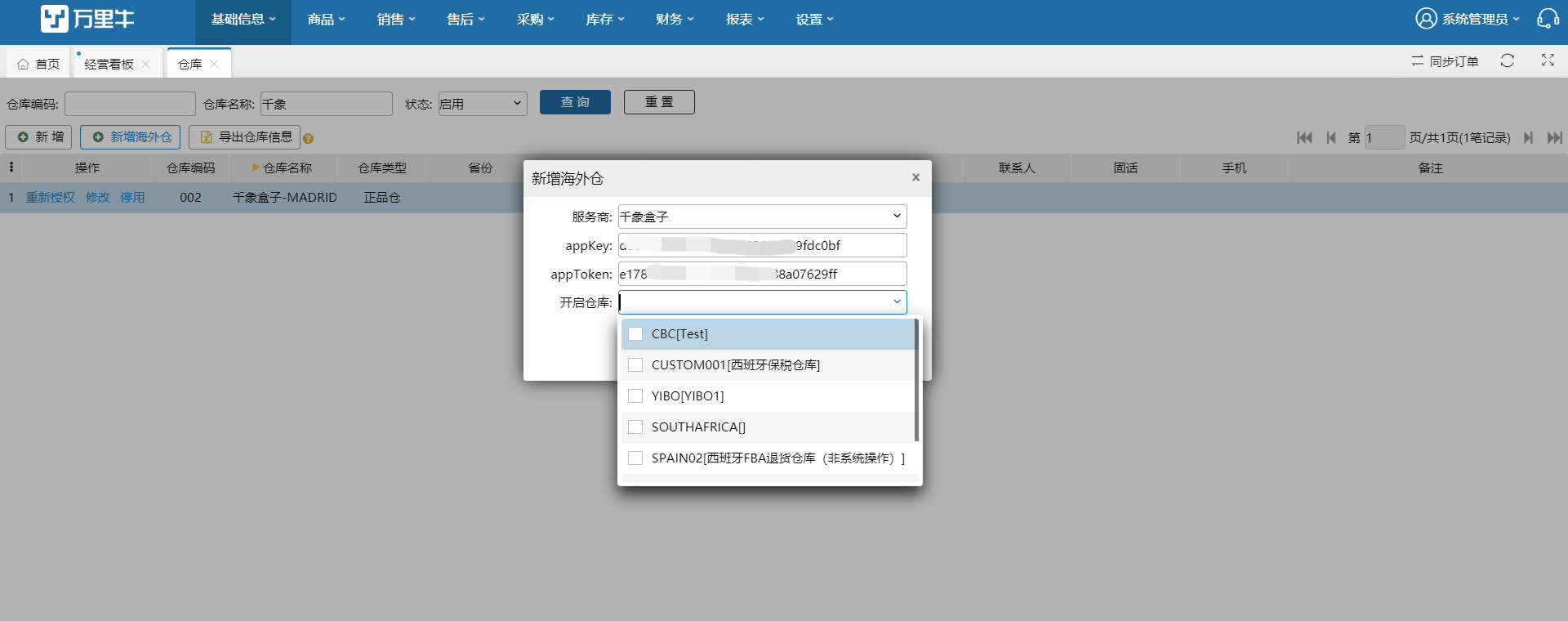Viewport: 1568px width, 621px height.
Task: Click the 同步订单 sync icon
Action: (1418, 61)
